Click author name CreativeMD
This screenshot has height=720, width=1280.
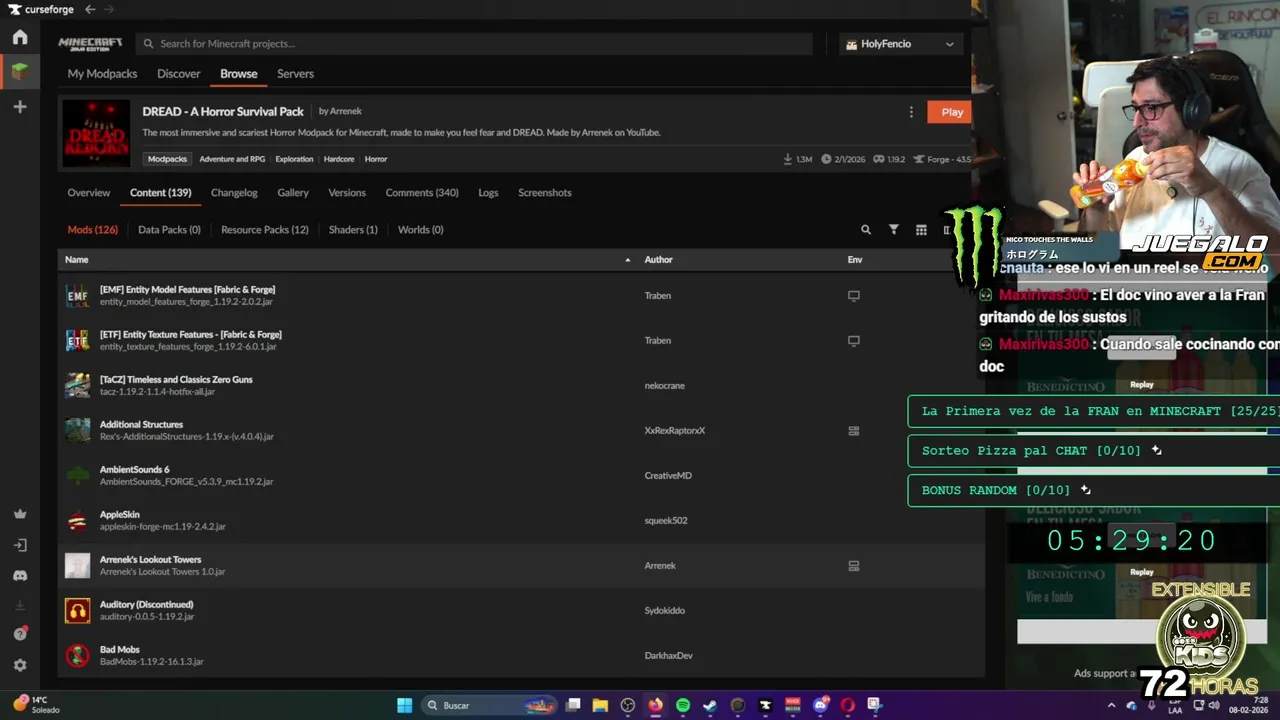668,476
